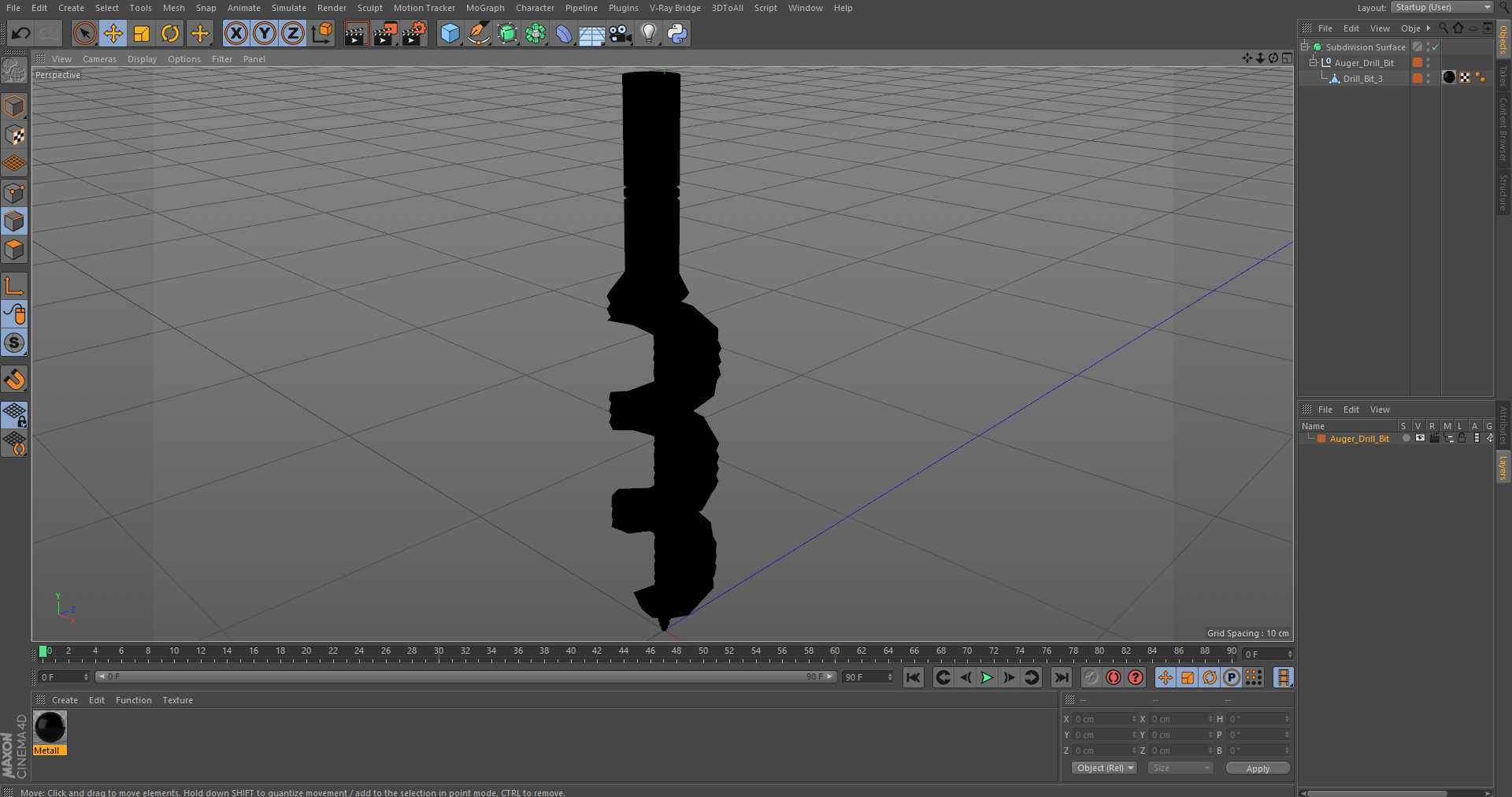Toggle the Snap S icon
The image size is (1512, 797).
[14, 343]
